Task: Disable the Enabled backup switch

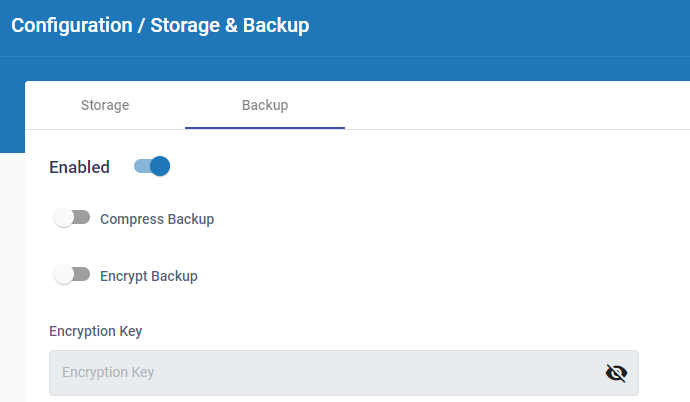Action: tap(152, 166)
